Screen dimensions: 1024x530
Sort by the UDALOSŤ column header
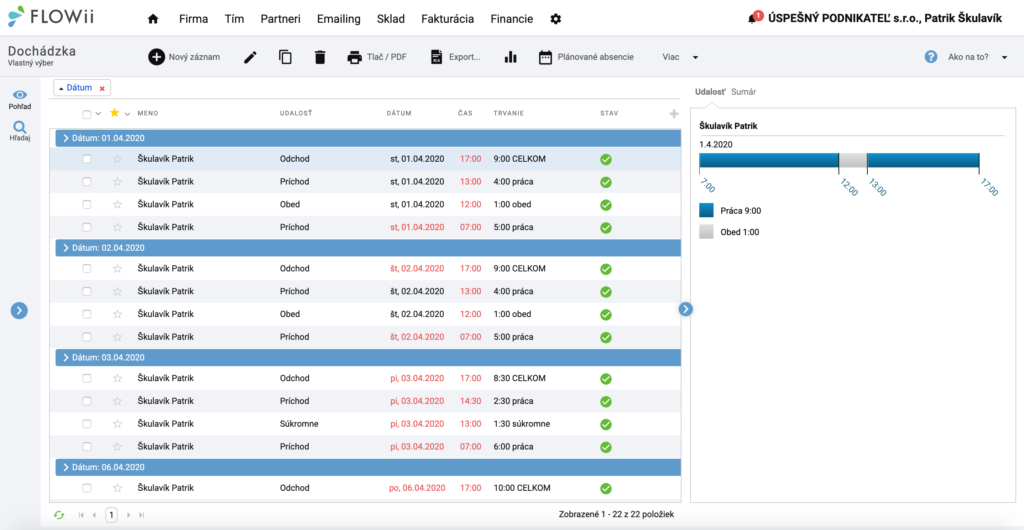(296, 114)
